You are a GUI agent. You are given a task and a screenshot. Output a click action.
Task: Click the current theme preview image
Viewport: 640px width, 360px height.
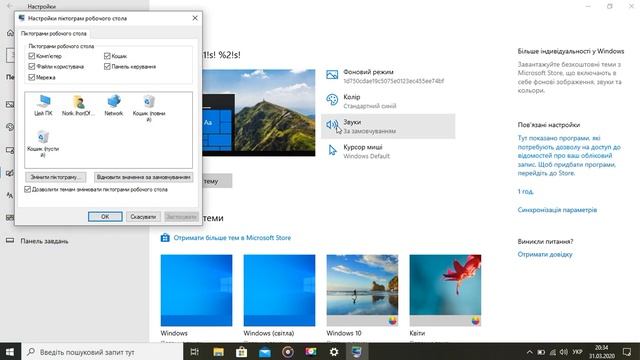pyautogui.click(x=259, y=113)
